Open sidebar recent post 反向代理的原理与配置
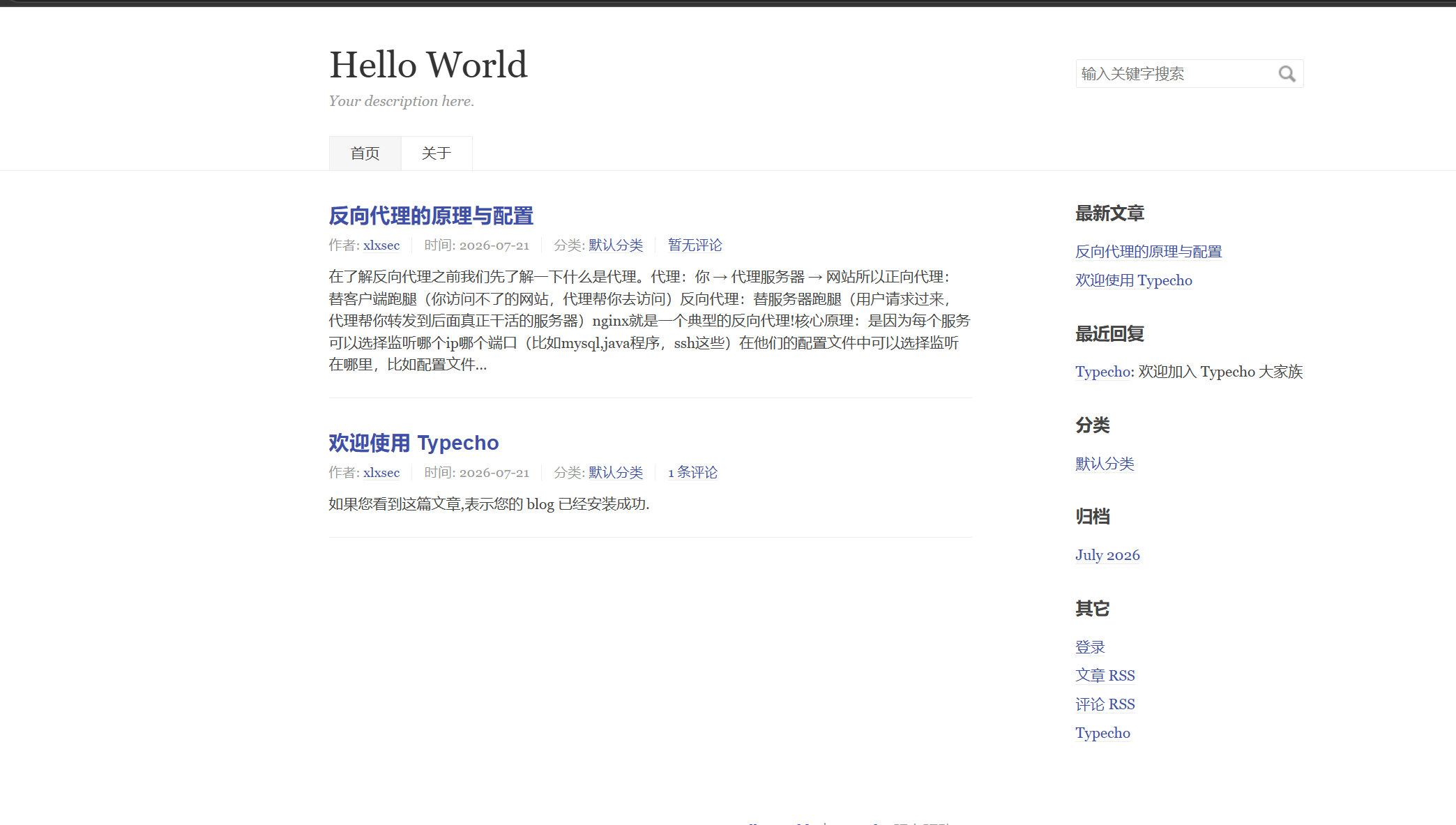The width and height of the screenshot is (1456, 825). click(1148, 252)
